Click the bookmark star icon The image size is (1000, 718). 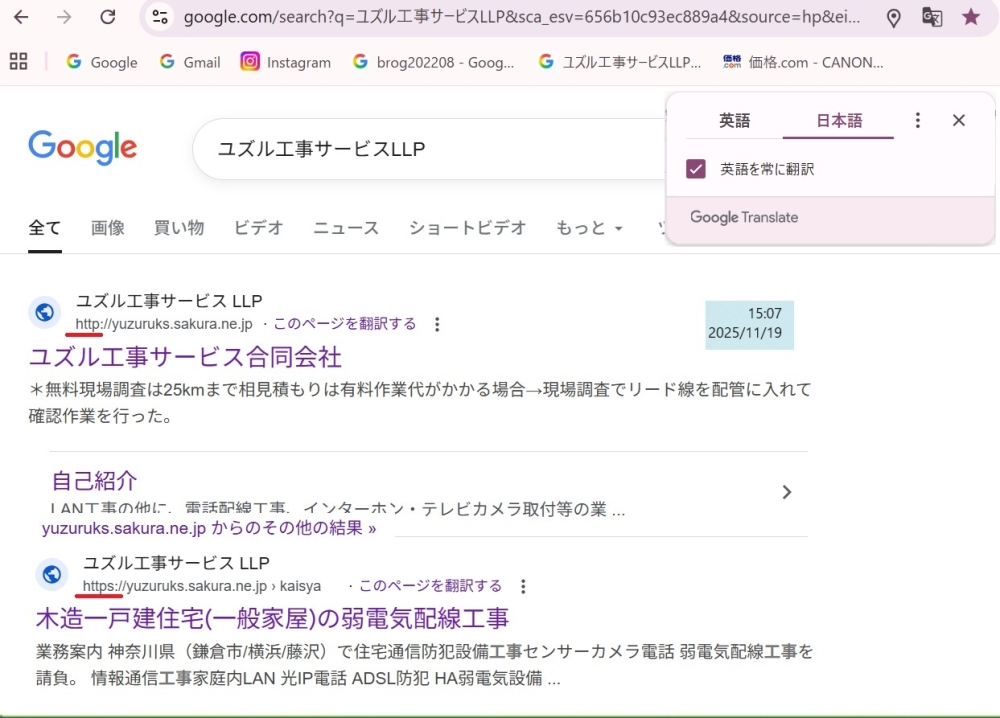point(970,17)
